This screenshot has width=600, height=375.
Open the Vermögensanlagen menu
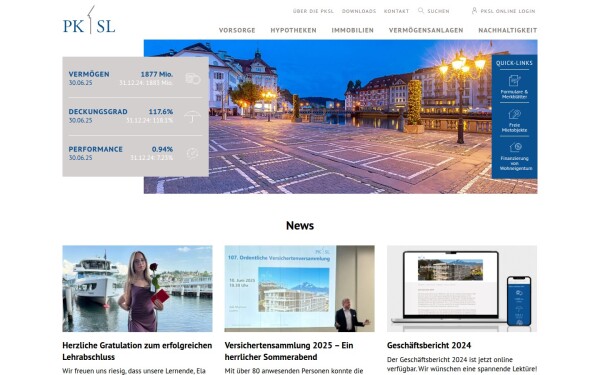(x=426, y=30)
